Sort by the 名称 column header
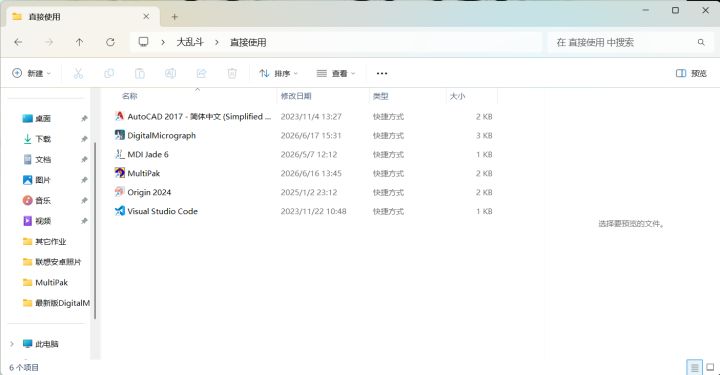The width and height of the screenshot is (720, 375). [x=129, y=96]
